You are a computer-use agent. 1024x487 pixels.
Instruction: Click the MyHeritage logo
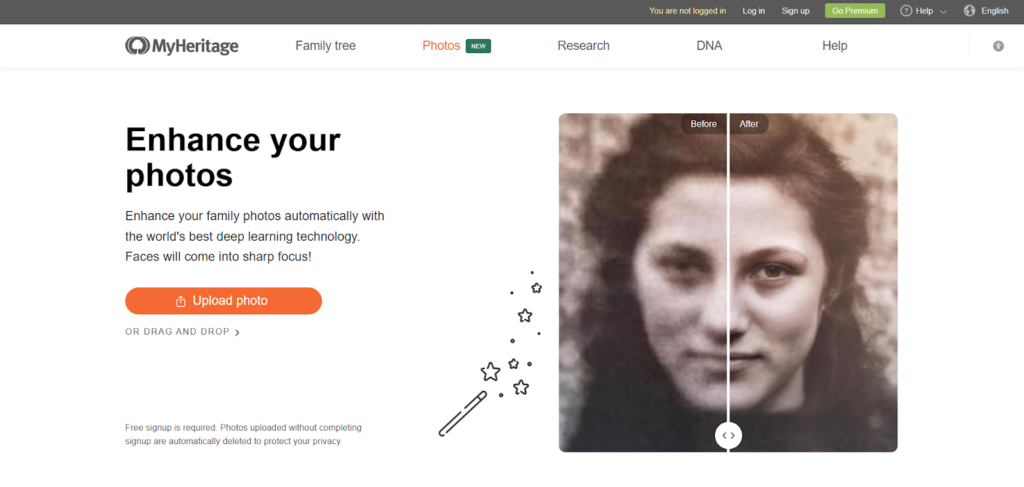[182, 46]
